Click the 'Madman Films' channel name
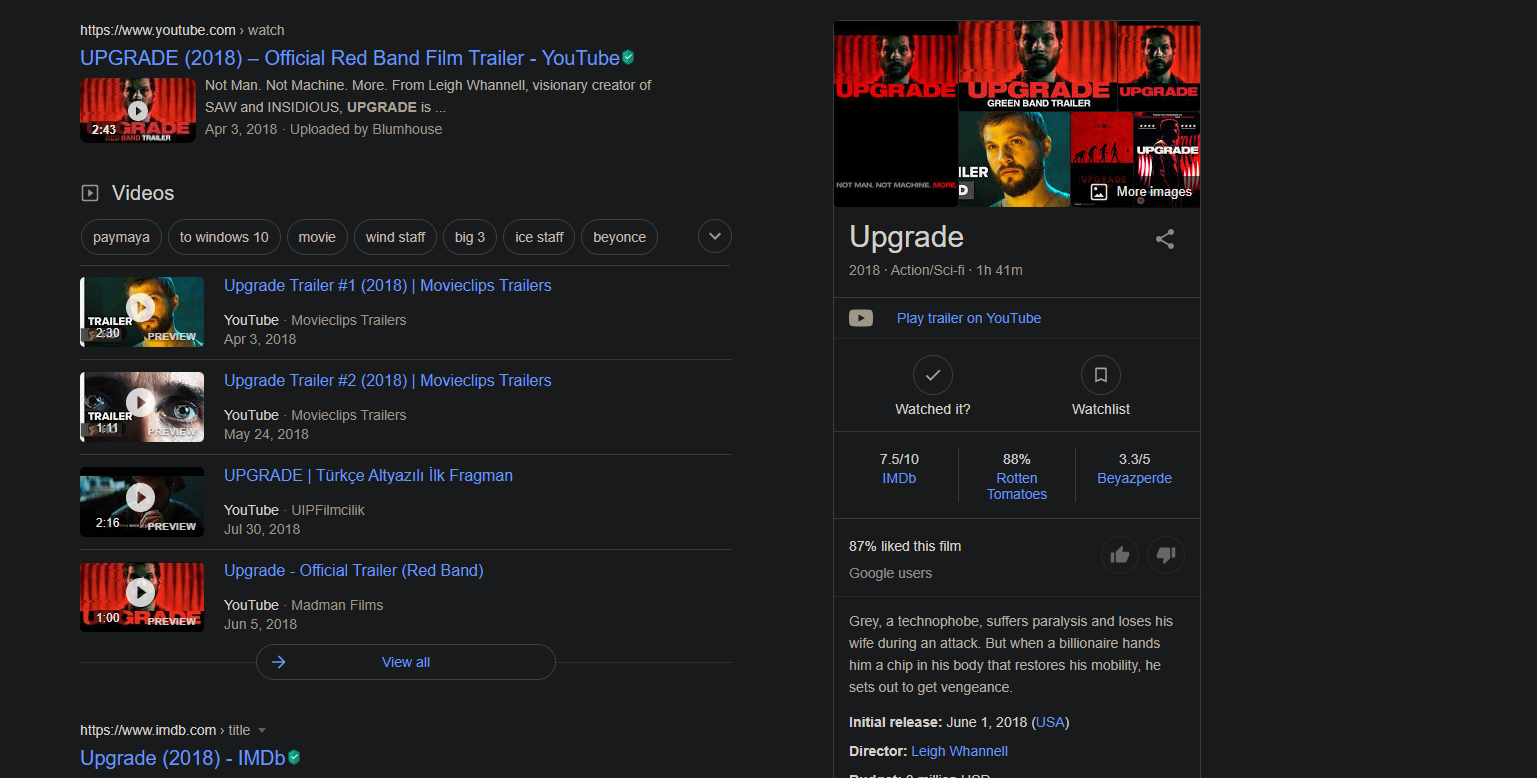This screenshot has height=778, width=1537. (337, 605)
